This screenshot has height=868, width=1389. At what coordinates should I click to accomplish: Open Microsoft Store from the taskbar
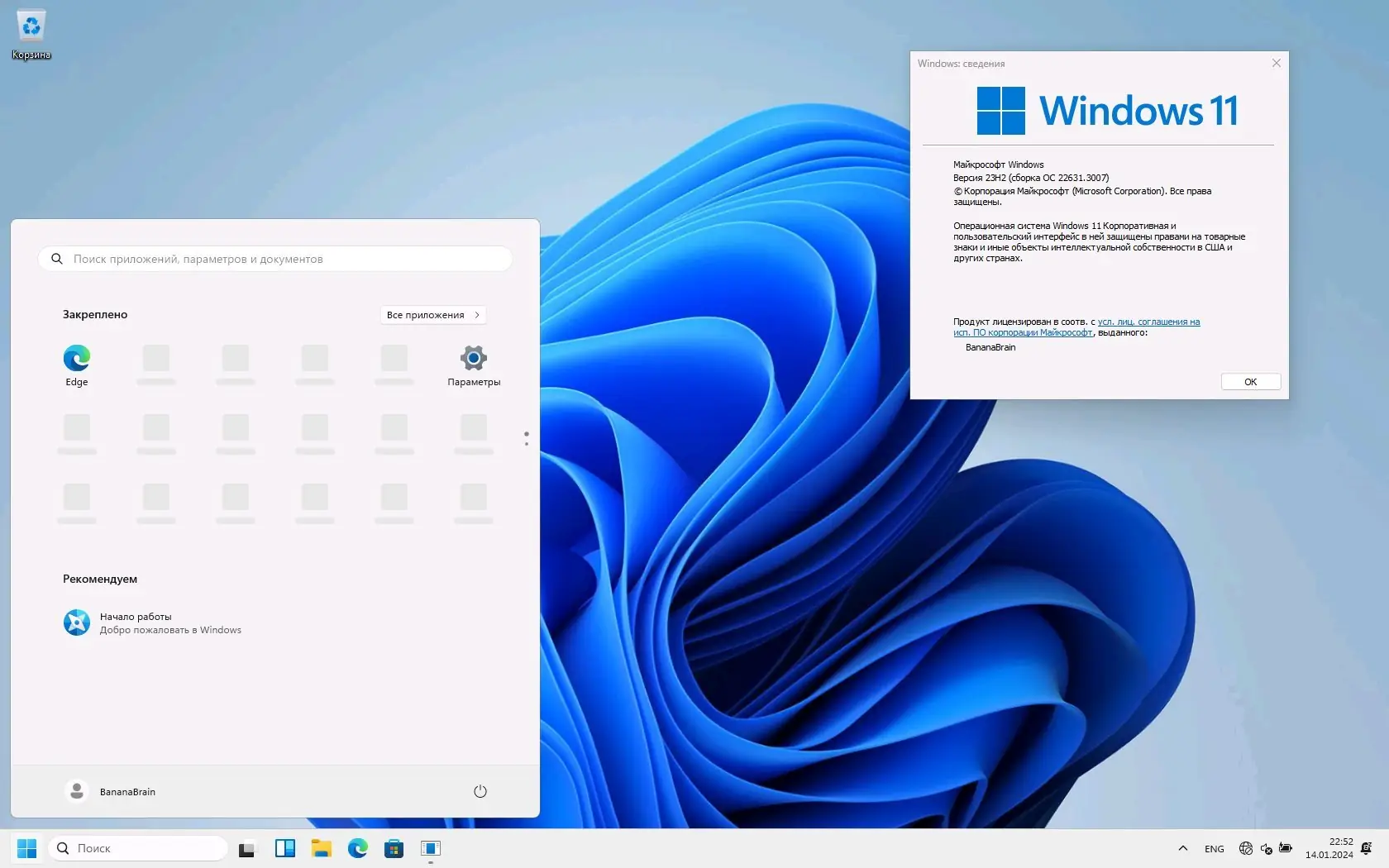coord(394,848)
